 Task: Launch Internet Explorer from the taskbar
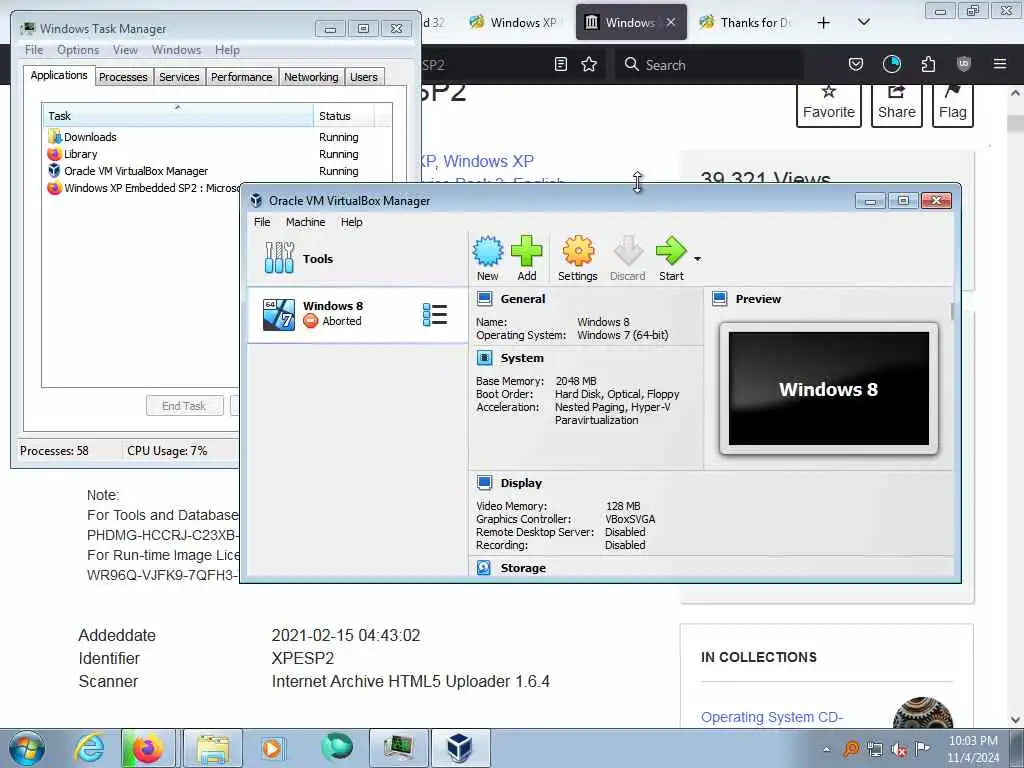pyautogui.click(x=89, y=748)
